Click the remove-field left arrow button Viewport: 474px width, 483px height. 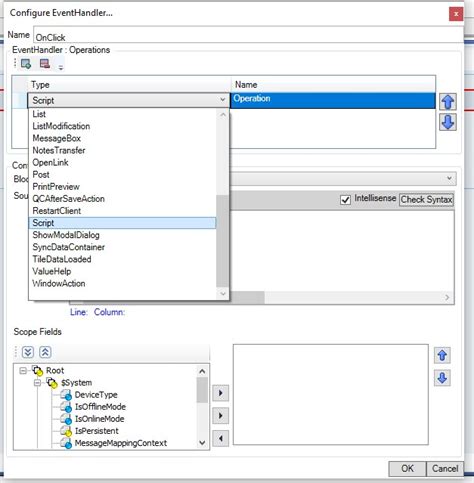220,438
